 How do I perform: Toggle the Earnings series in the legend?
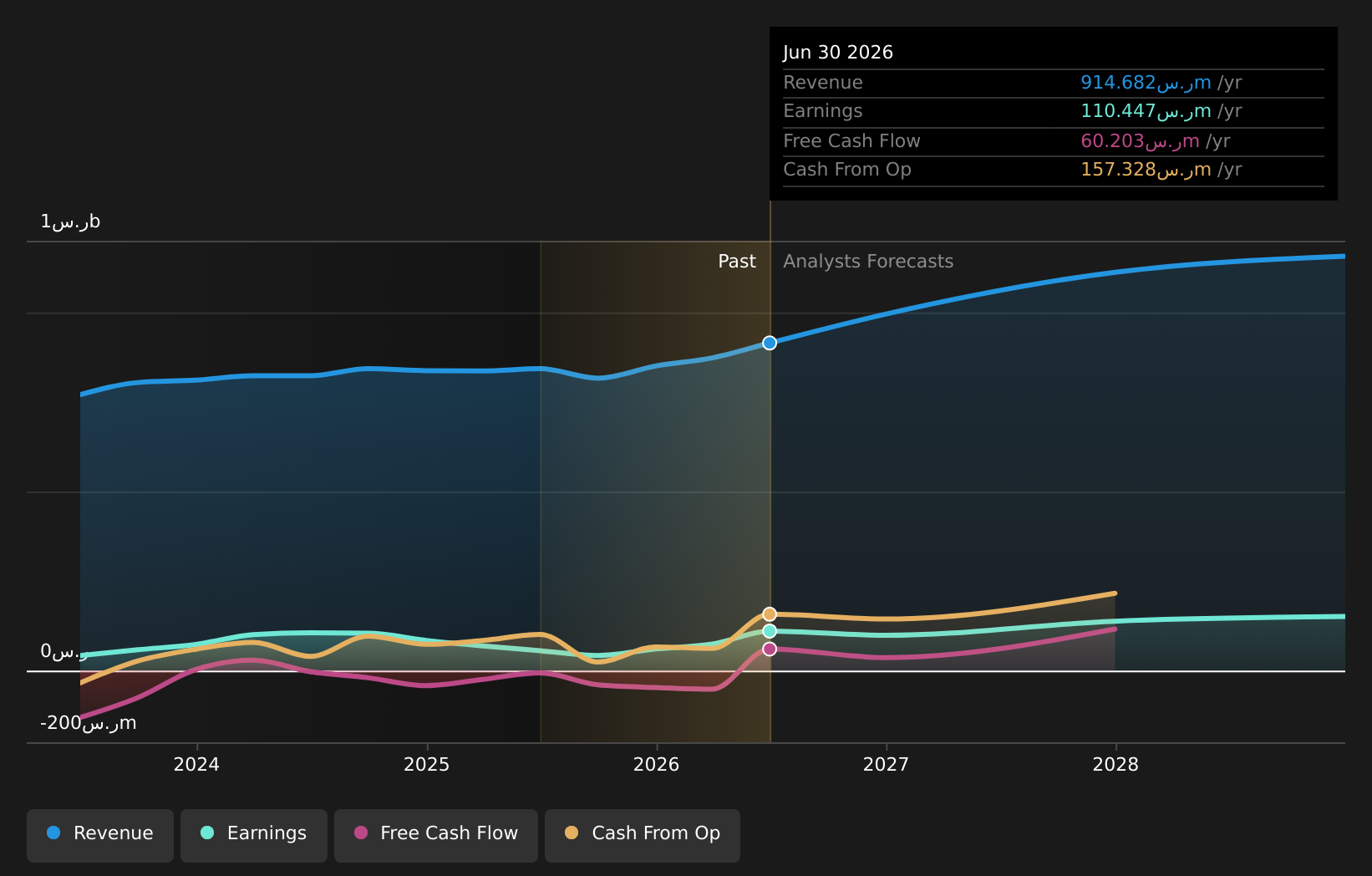254,835
